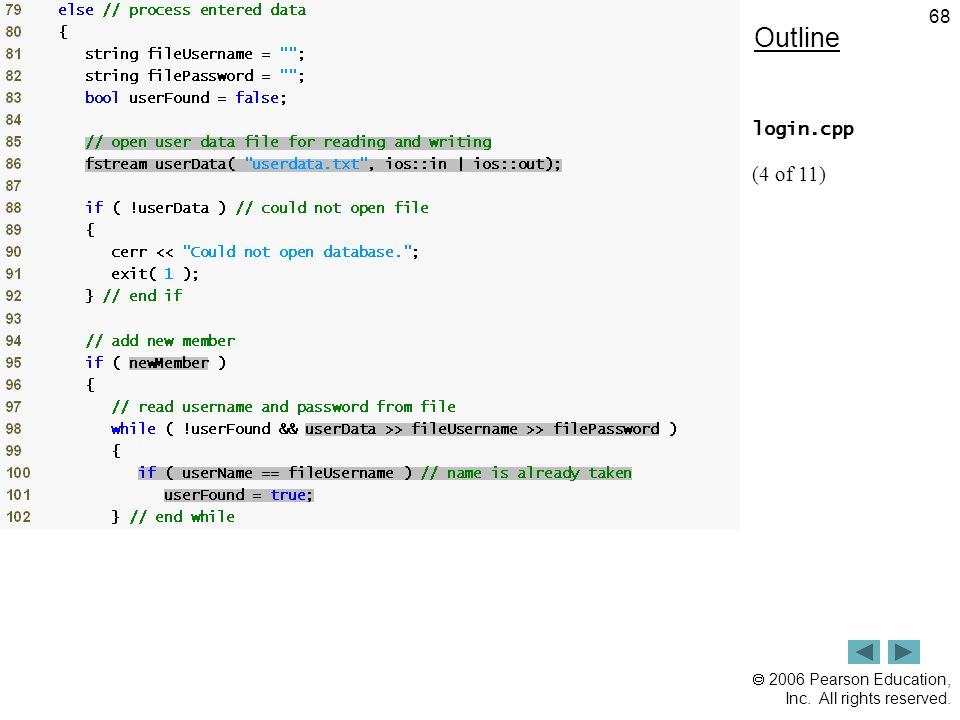Screen dimensions: 960x720
Task: Click the bool userFound = false line
Action: click(x=186, y=98)
